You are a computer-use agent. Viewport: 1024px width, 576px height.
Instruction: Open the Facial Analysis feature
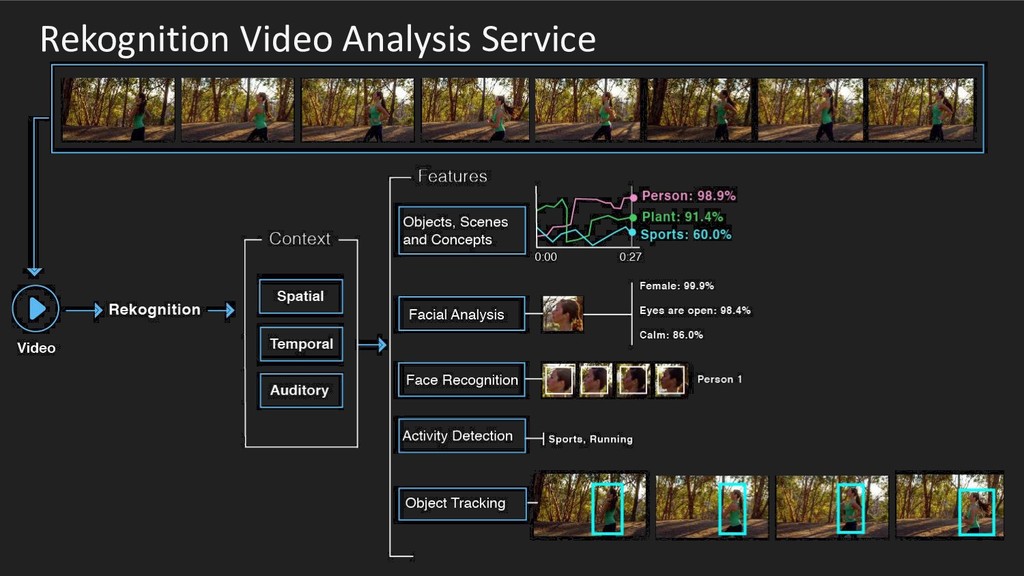(x=461, y=314)
